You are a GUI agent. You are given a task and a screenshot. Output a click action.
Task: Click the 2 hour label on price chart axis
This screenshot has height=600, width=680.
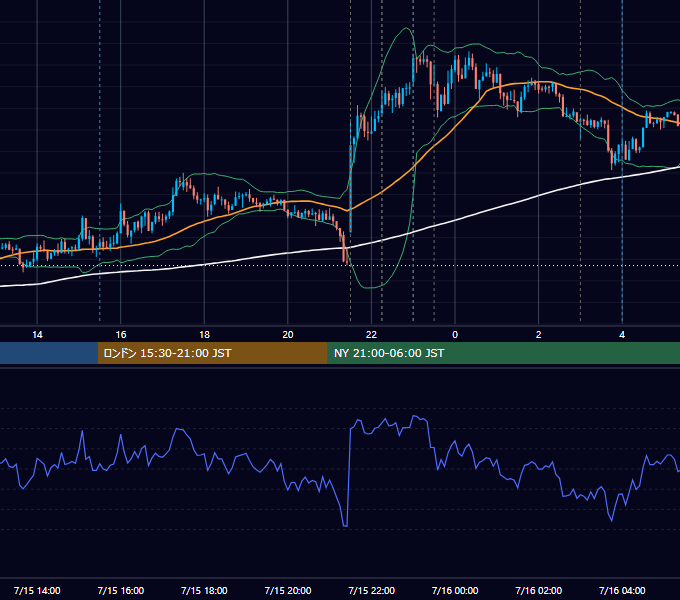click(538, 335)
